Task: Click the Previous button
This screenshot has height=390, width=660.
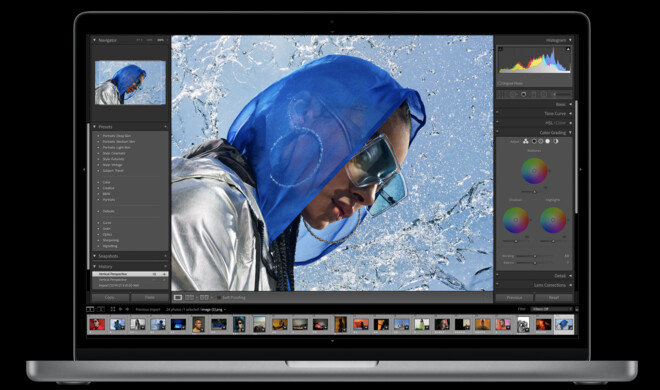Action: [x=514, y=297]
